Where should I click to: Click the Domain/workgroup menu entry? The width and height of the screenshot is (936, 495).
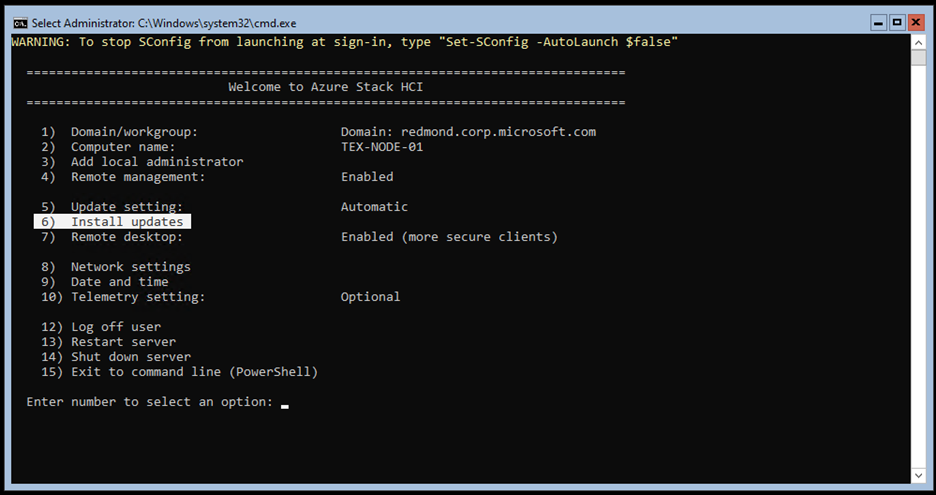[x=134, y=132]
